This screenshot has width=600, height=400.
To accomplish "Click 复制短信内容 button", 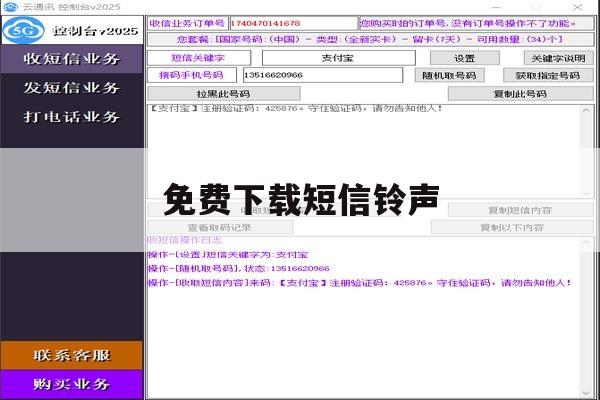I will point(520,210).
